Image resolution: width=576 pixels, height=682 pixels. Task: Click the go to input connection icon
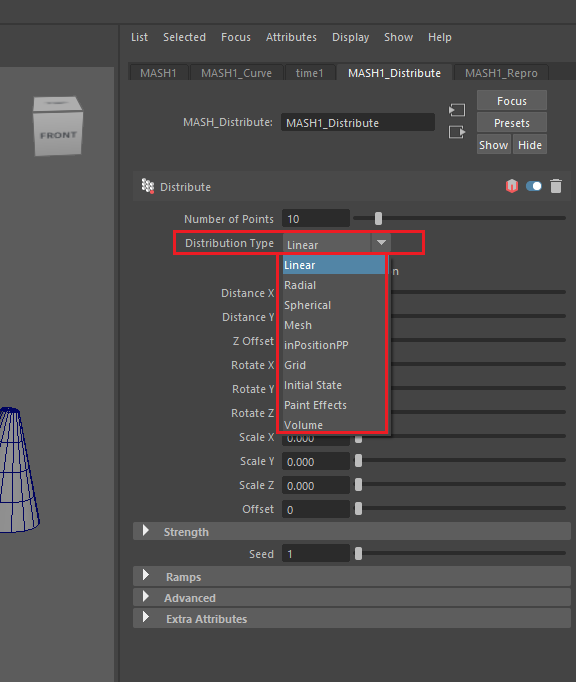coord(457,110)
